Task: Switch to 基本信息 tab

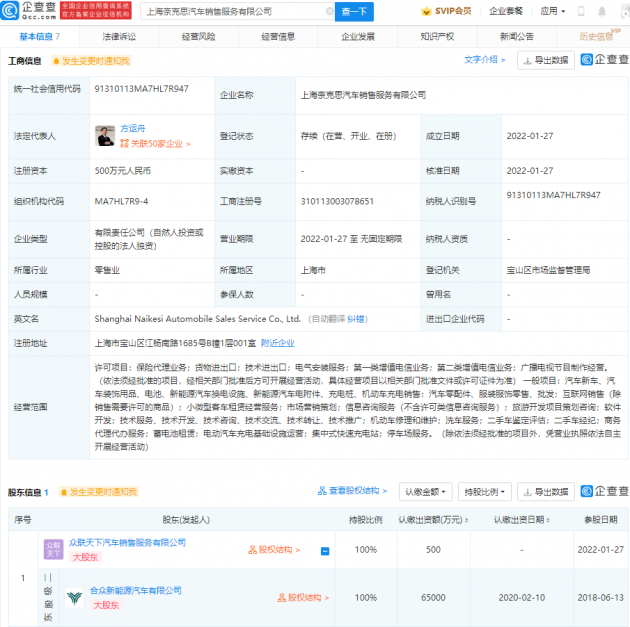Action: [39, 37]
